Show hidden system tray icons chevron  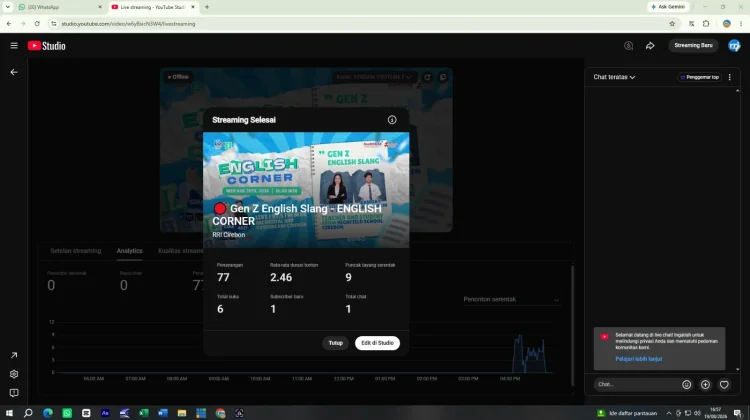pyautogui.click(x=669, y=413)
